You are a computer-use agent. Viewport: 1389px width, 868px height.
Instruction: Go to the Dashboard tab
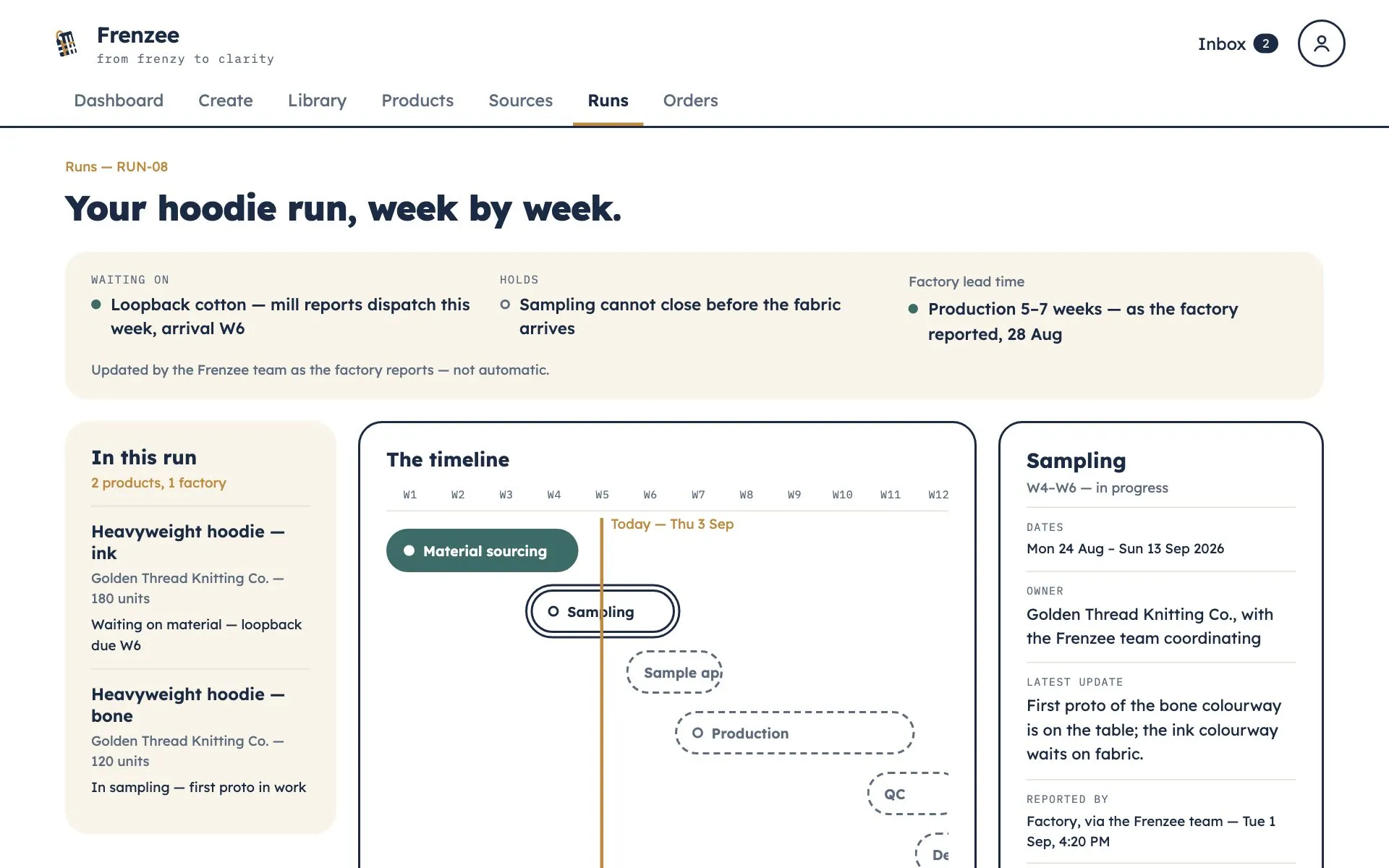pyautogui.click(x=119, y=101)
